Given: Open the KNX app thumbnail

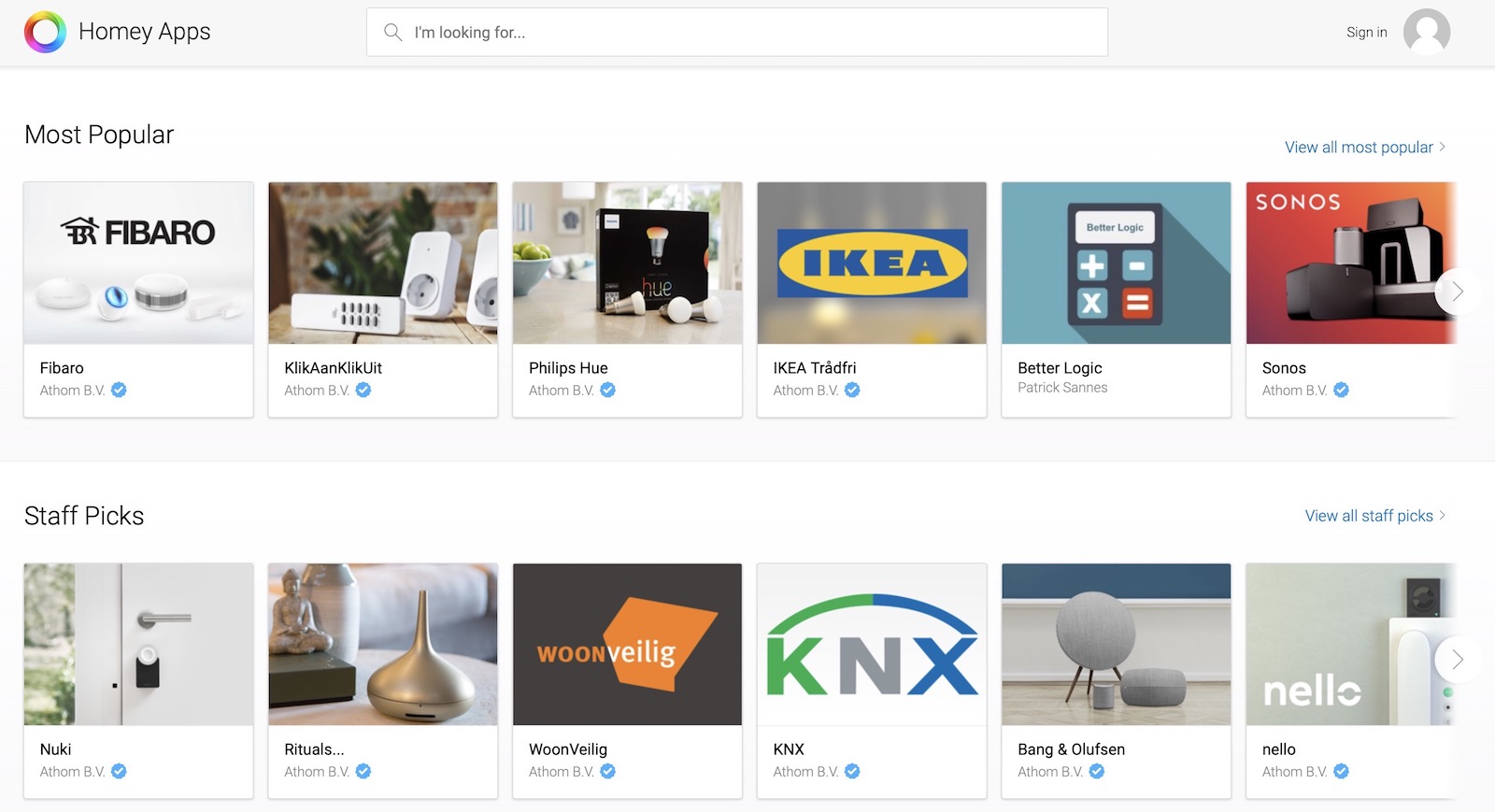Looking at the screenshot, I should click(x=872, y=645).
